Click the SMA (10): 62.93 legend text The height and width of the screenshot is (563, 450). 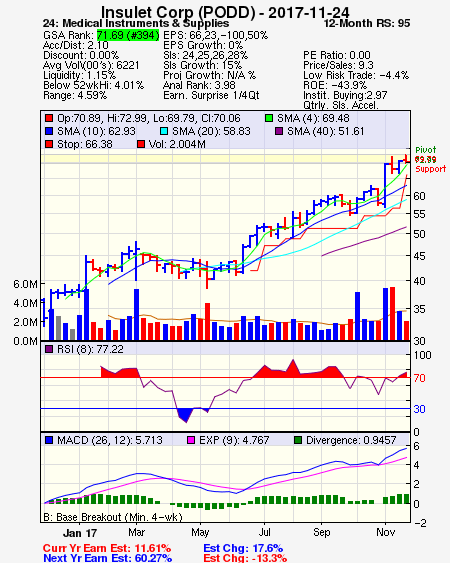pyautogui.click(x=96, y=131)
